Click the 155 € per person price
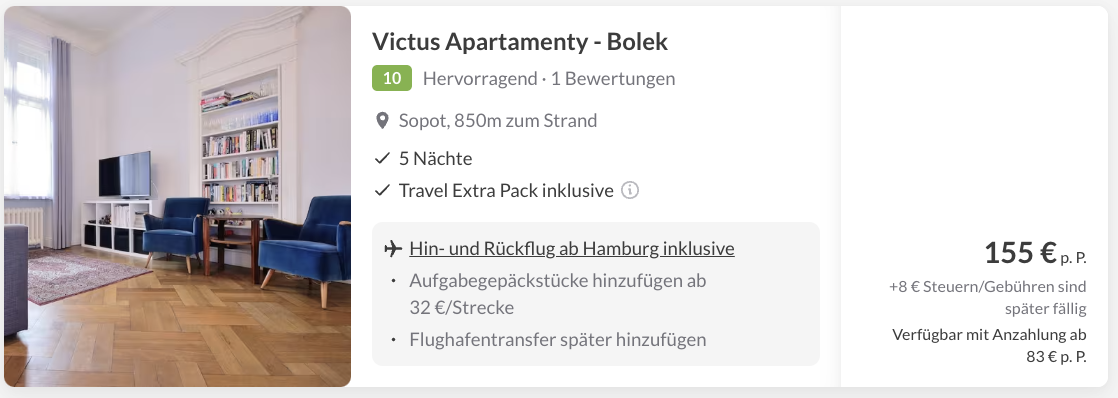Image resolution: width=1118 pixels, height=398 pixels. (1035, 252)
